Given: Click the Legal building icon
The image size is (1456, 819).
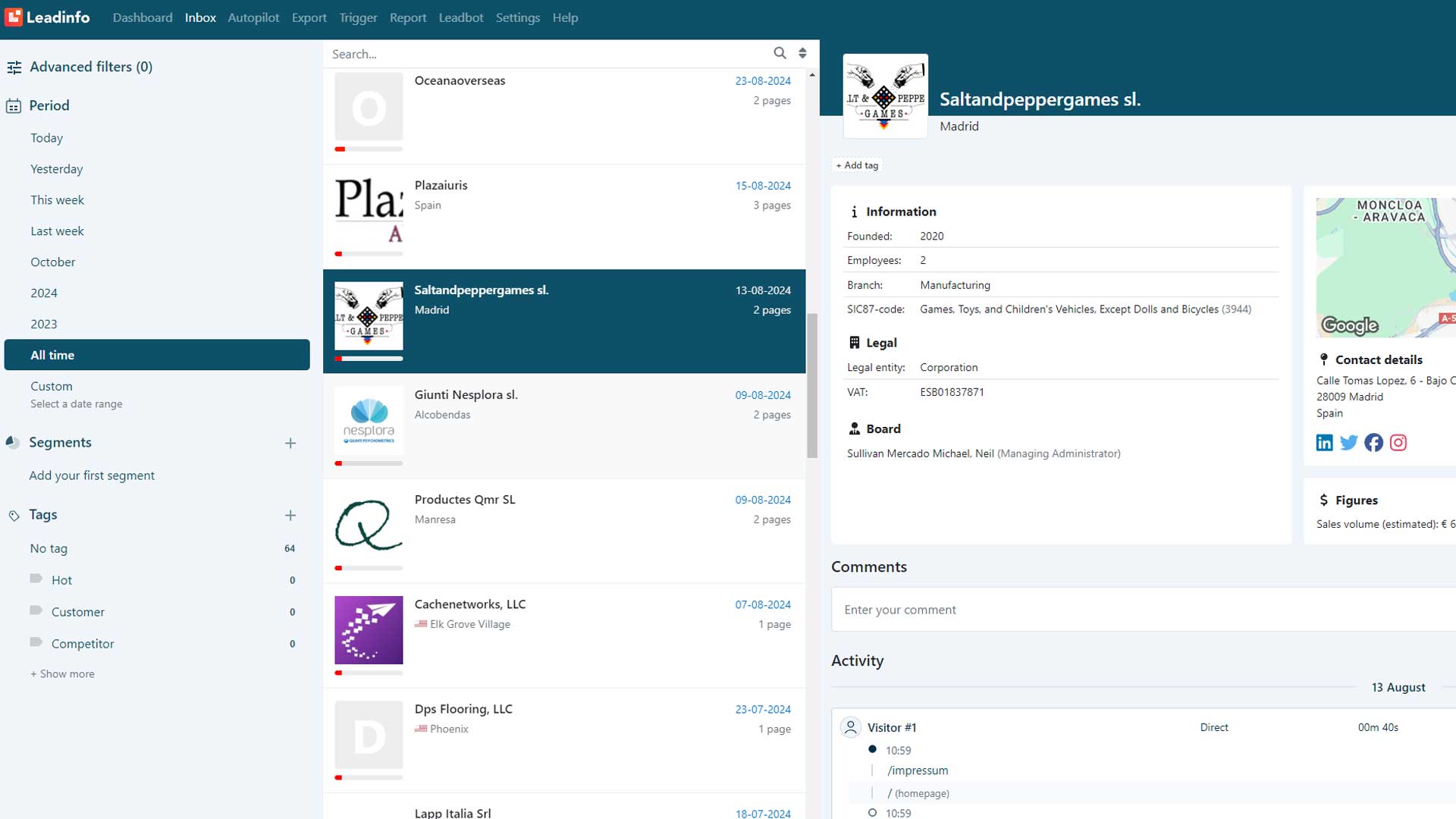Looking at the screenshot, I should (x=854, y=343).
